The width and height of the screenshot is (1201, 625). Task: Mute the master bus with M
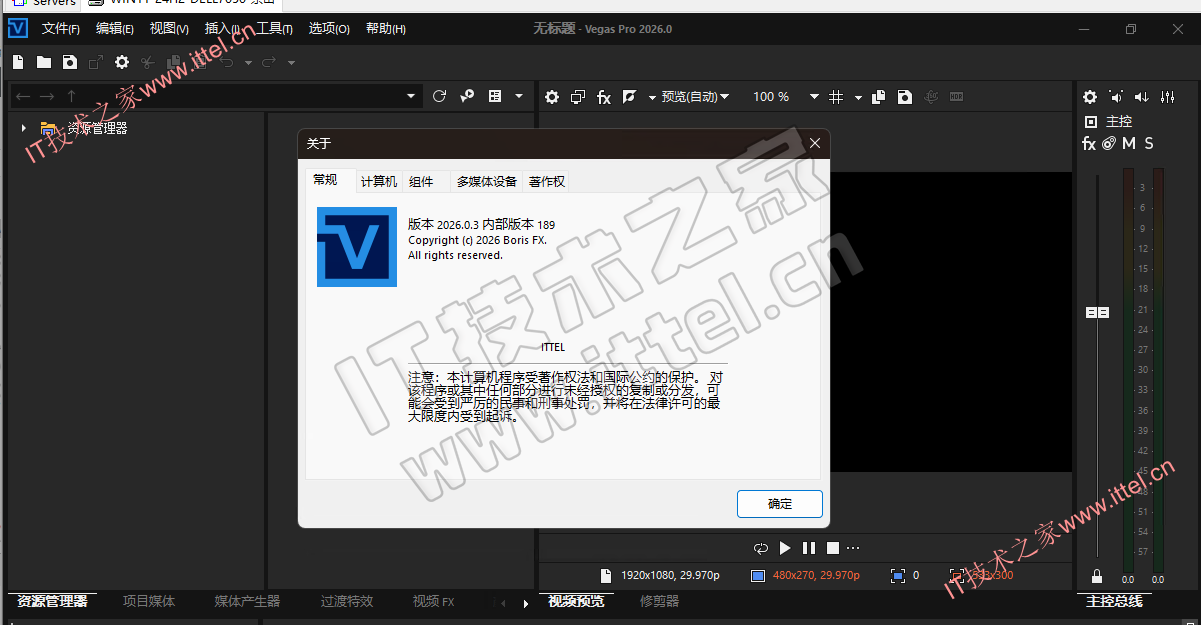point(1129,144)
